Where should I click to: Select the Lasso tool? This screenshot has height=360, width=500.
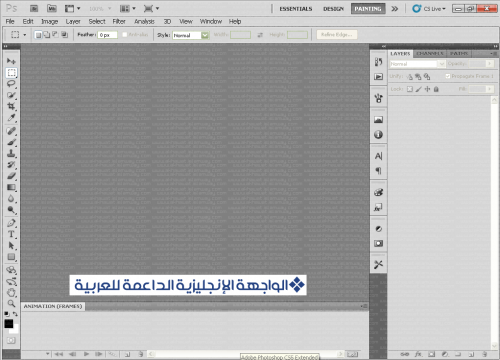(x=11, y=84)
